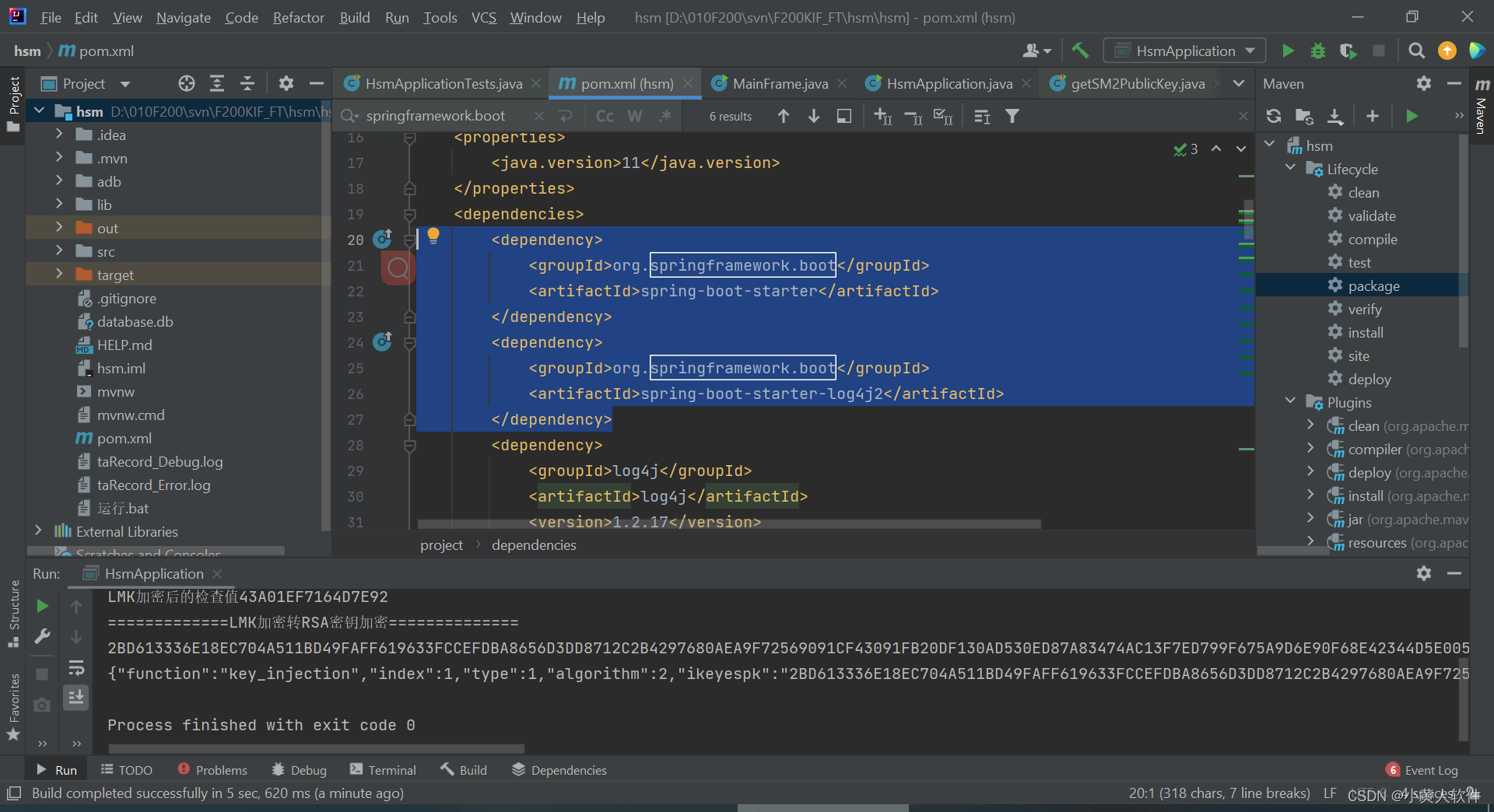
Task: Toggle tool window bars in status bar corner
Action: (x=13, y=793)
